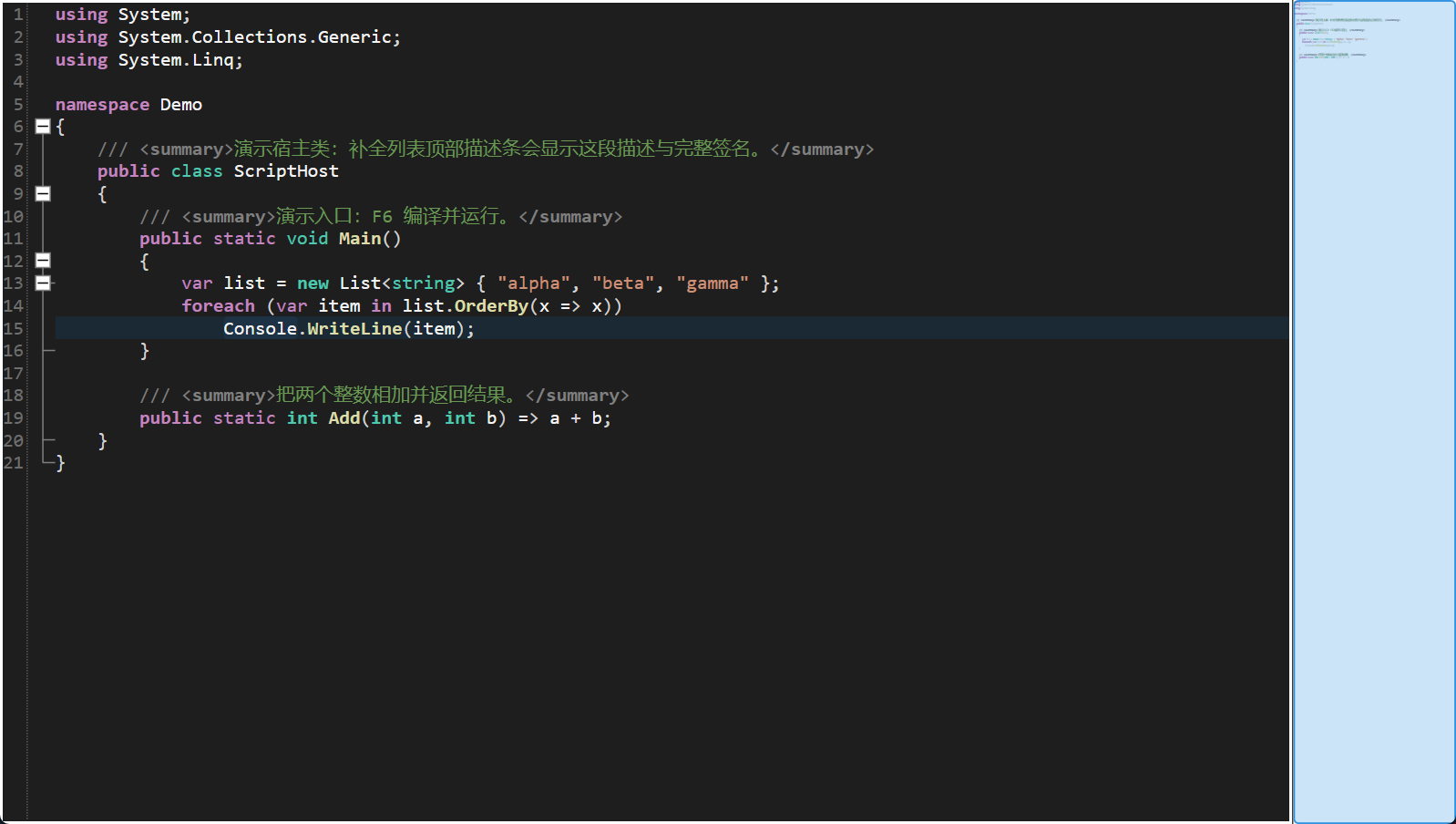Click the minimap code preview
Screen dimensions: 1456x824
[x=1374, y=412]
